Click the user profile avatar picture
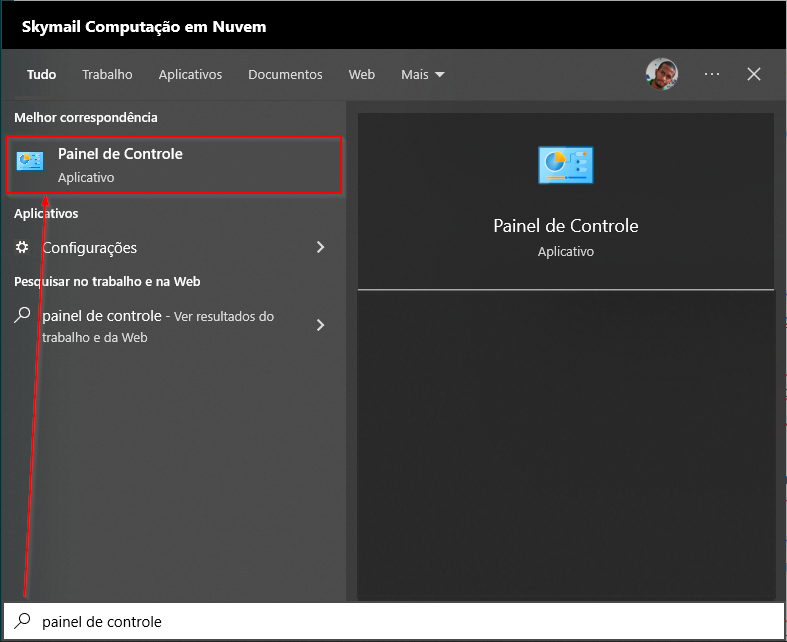This screenshot has height=642, width=787. click(x=662, y=74)
